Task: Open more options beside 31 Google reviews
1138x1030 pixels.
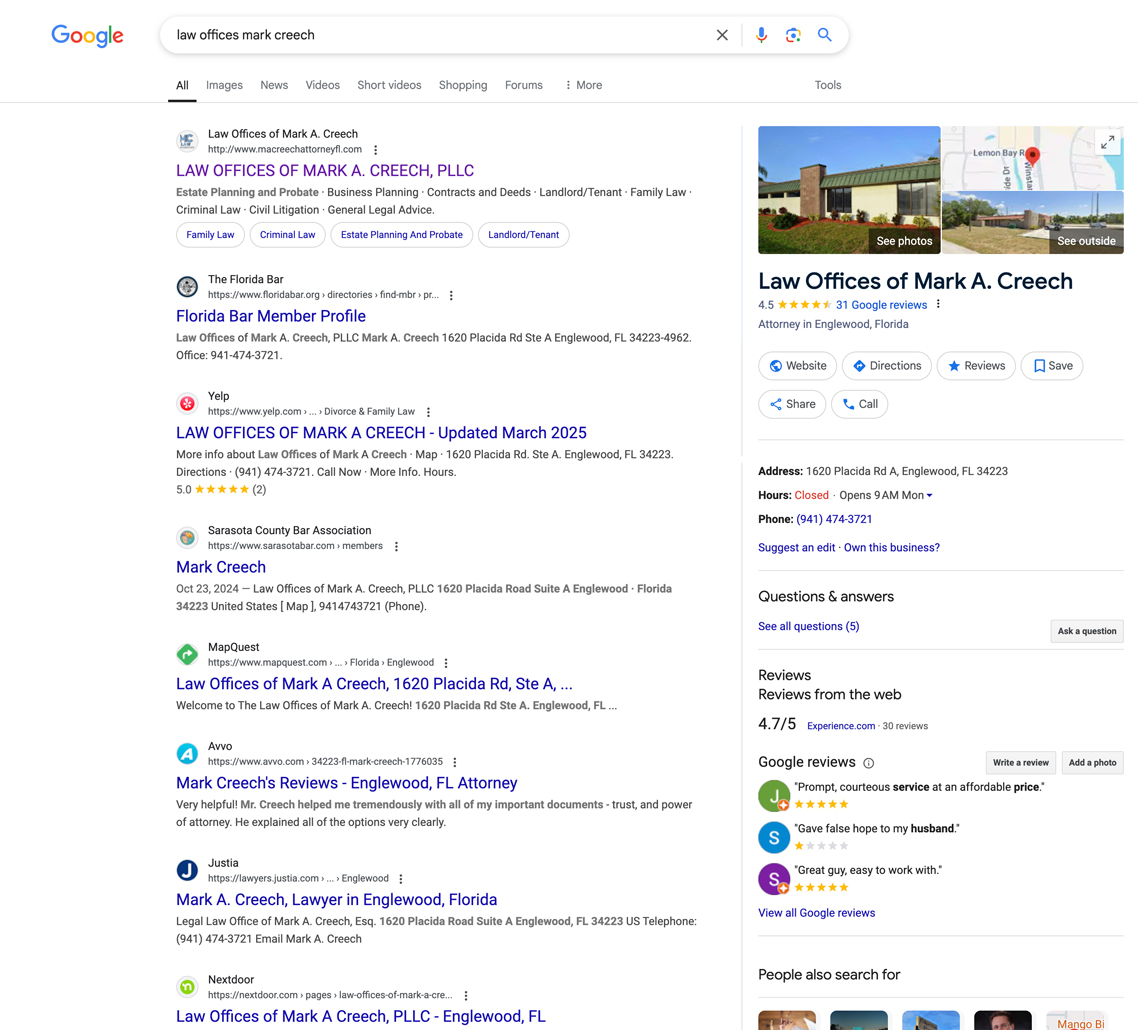Action: click(938, 304)
